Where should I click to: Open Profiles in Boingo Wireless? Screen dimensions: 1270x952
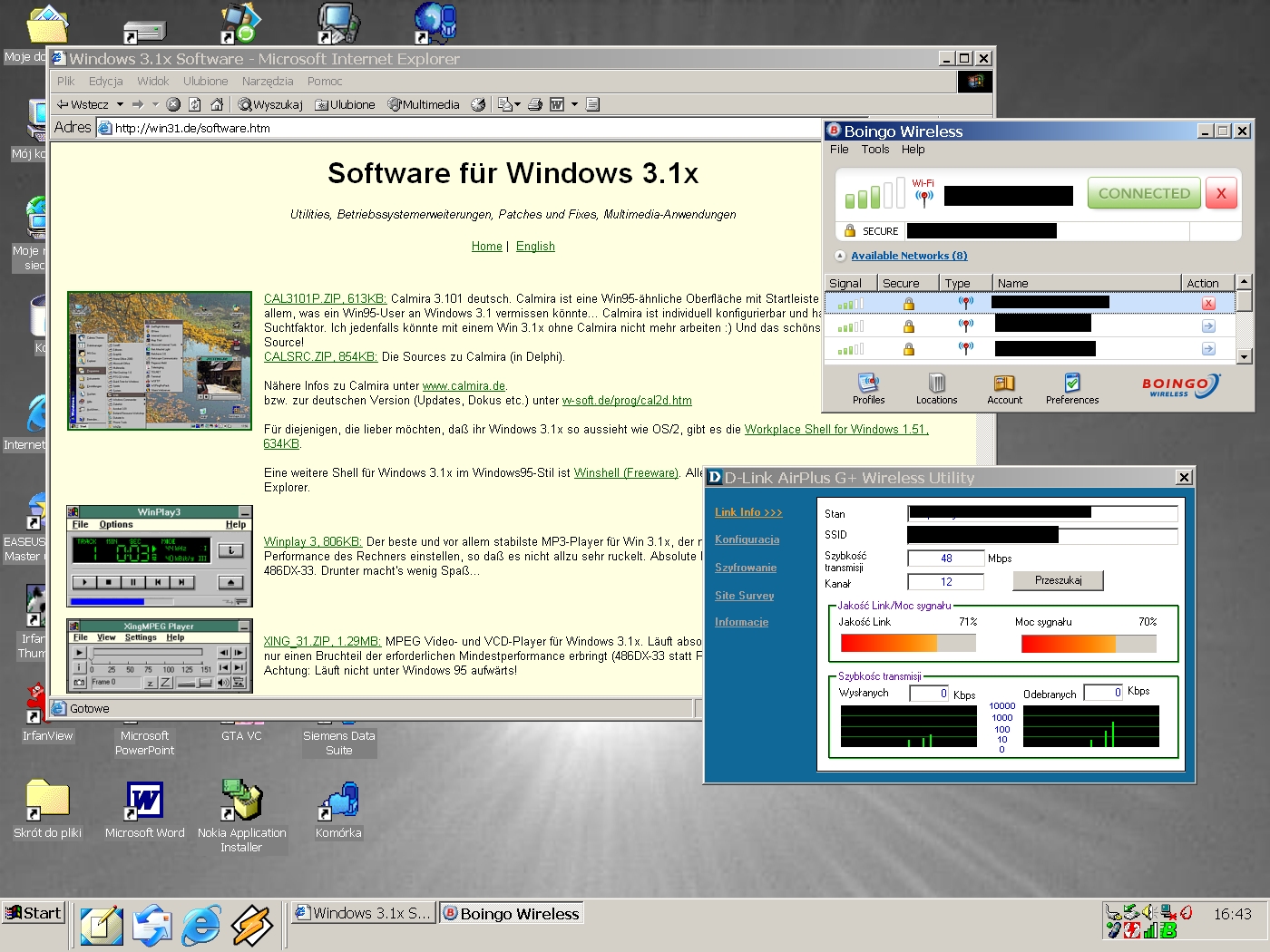868,389
